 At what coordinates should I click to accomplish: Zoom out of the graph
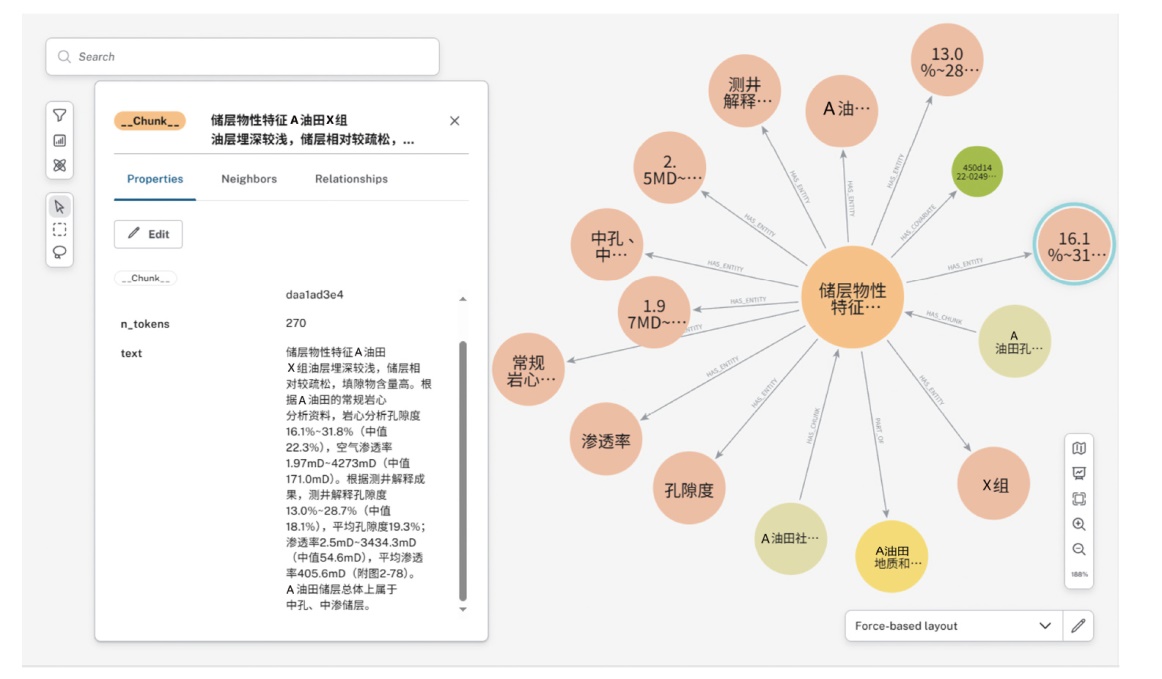point(1079,549)
